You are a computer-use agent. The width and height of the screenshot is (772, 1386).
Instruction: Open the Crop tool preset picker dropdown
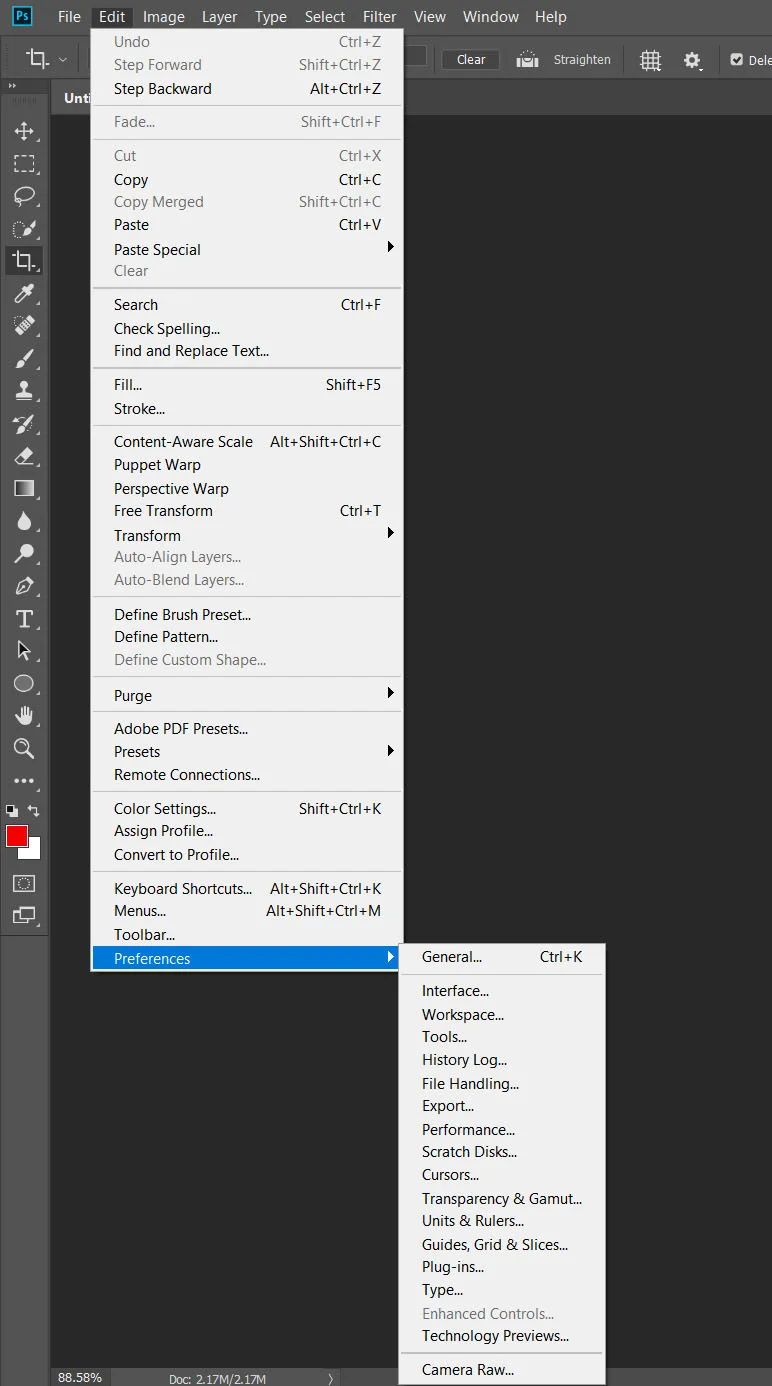63,60
